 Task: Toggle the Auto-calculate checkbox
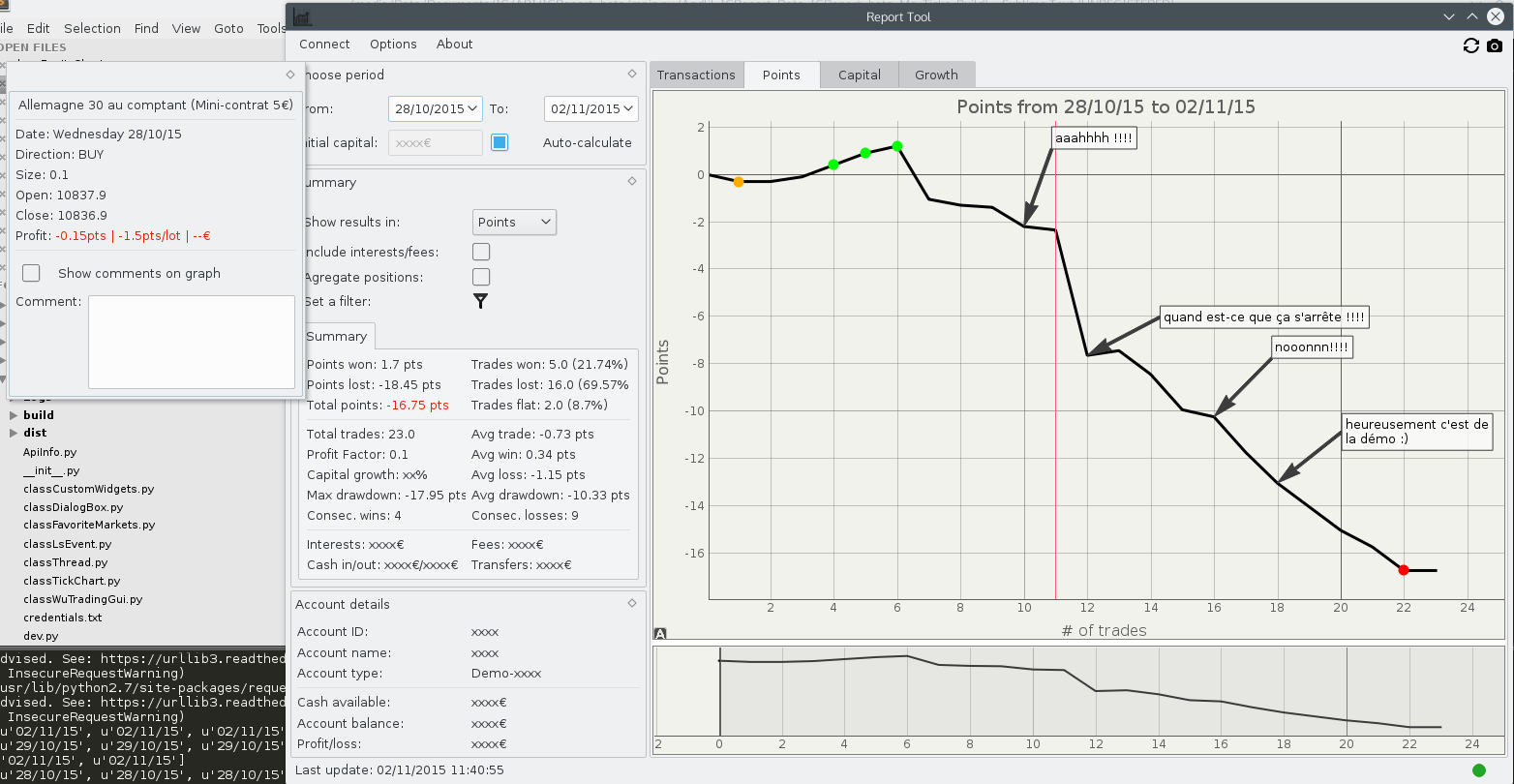coord(500,142)
